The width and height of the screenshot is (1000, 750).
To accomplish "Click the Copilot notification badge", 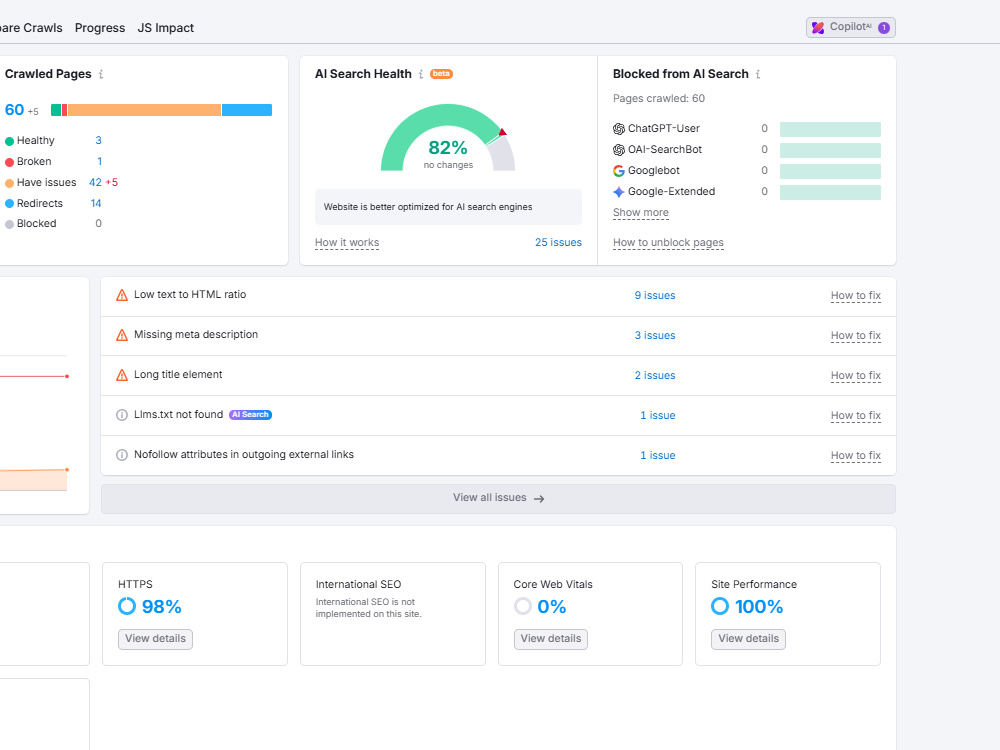I will [x=883, y=27].
